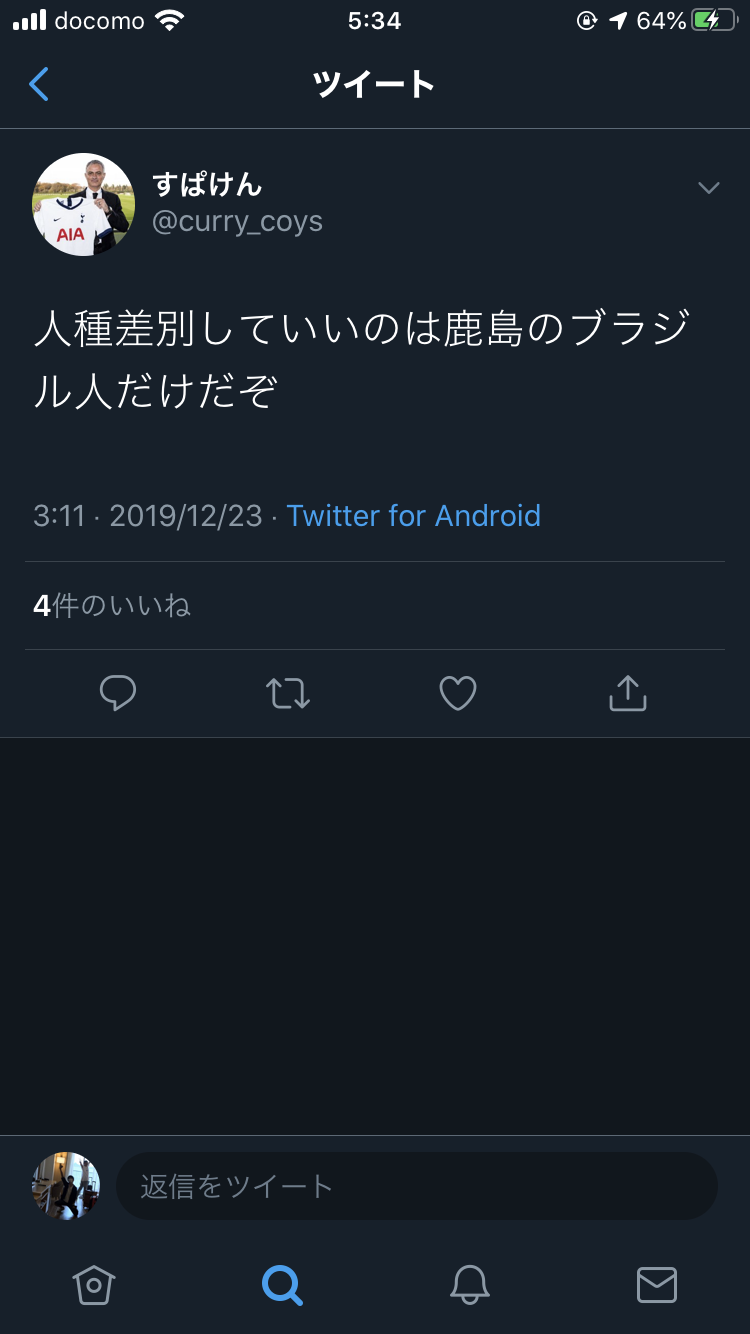Go to the Home tab
This screenshot has width=750, height=1334.
click(94, 1284)
